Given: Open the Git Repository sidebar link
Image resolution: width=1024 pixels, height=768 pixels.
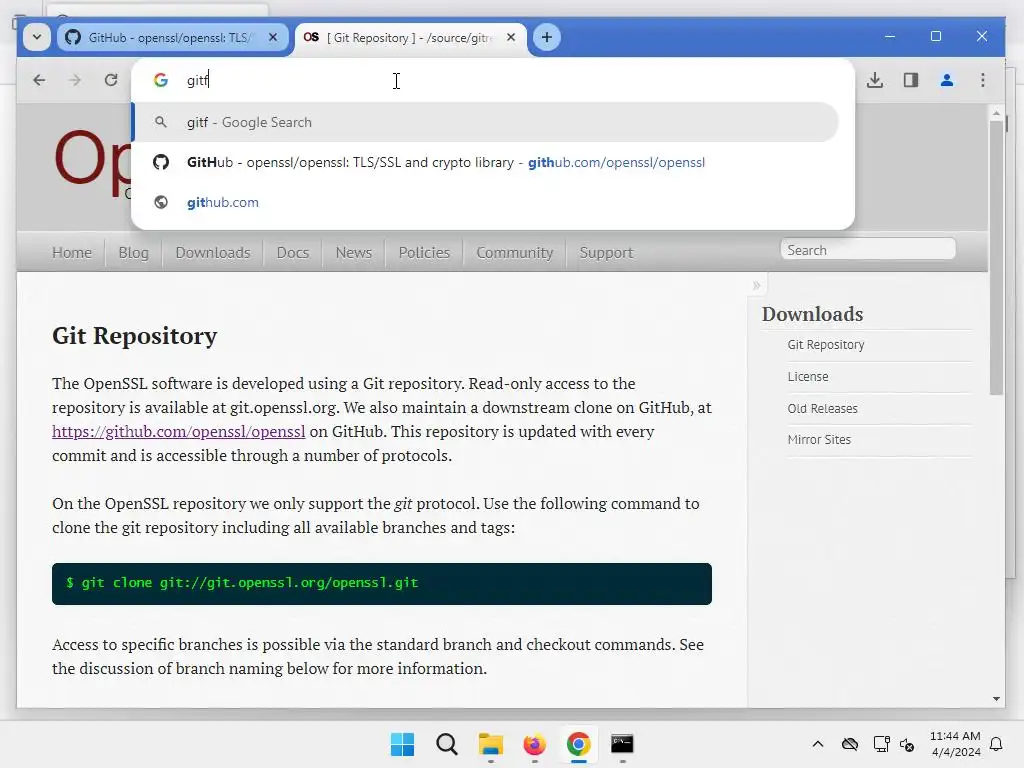Looking at the screenshot, I should (825, 345).
